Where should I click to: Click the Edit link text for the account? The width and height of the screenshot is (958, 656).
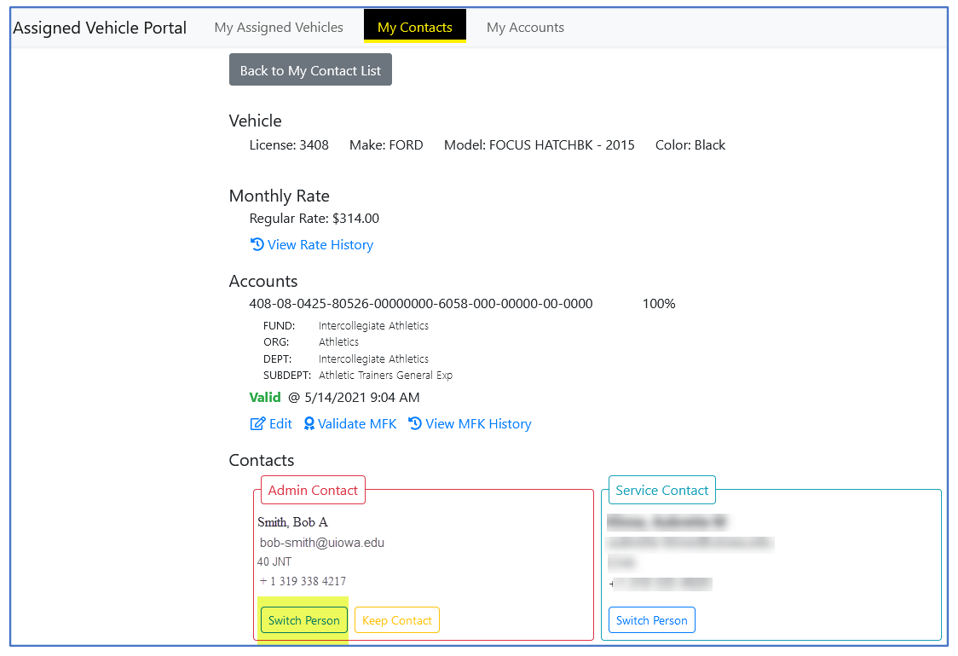tap(280, 424)
